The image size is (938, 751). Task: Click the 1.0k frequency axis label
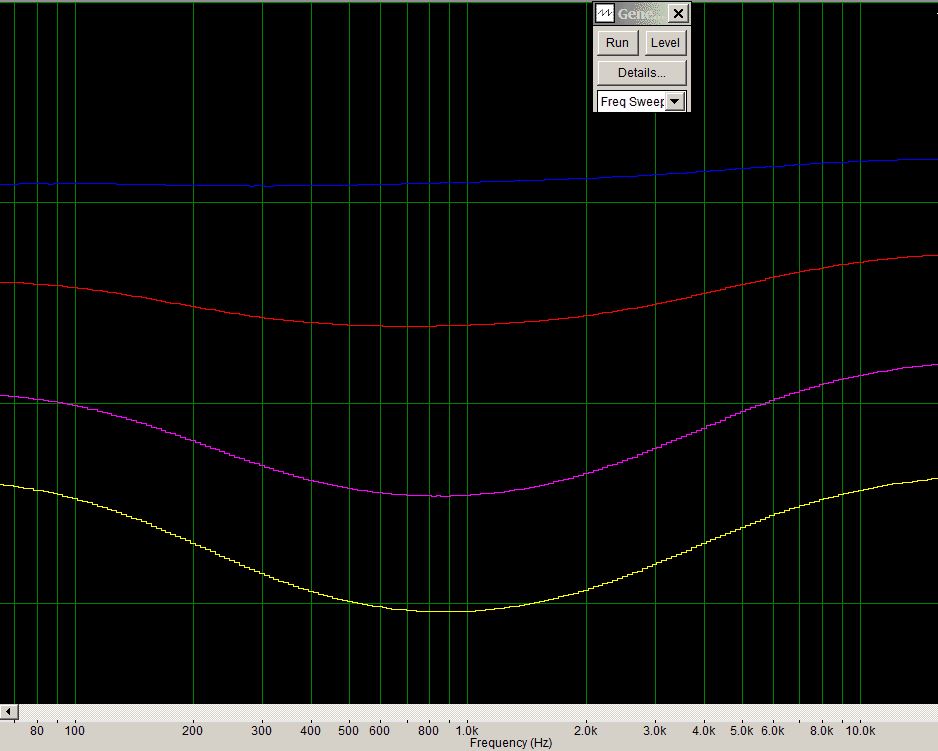467,730
